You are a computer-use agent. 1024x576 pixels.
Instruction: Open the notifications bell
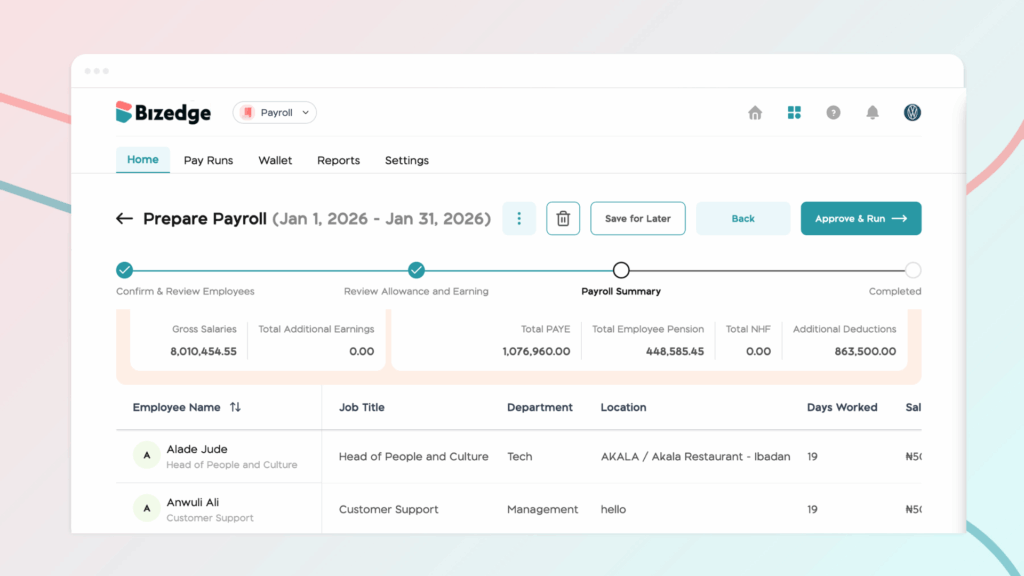pos(872,113)
